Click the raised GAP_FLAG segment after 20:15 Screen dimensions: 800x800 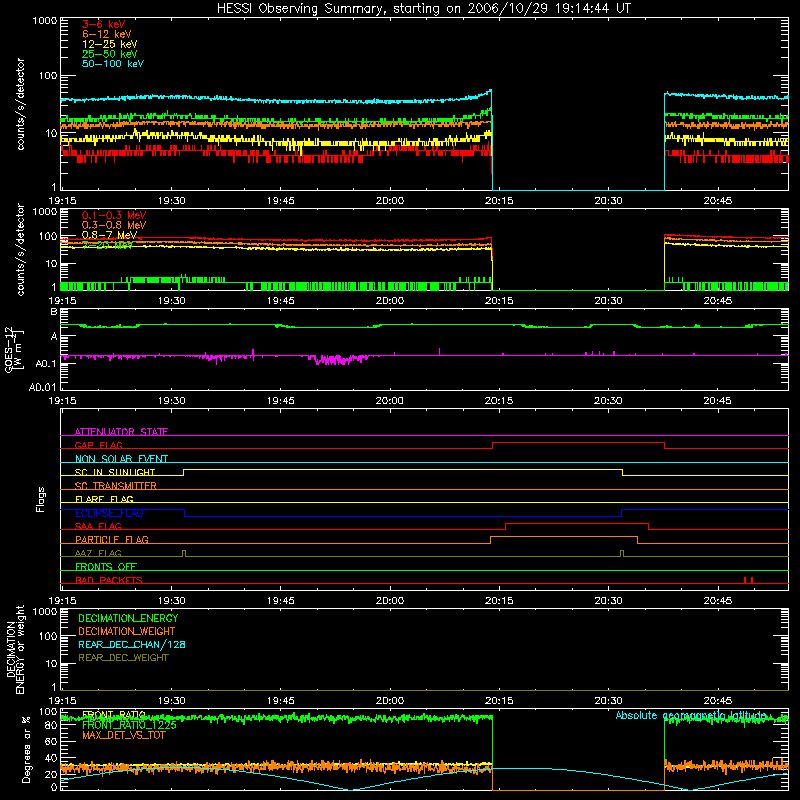click(x=579, y=443)
